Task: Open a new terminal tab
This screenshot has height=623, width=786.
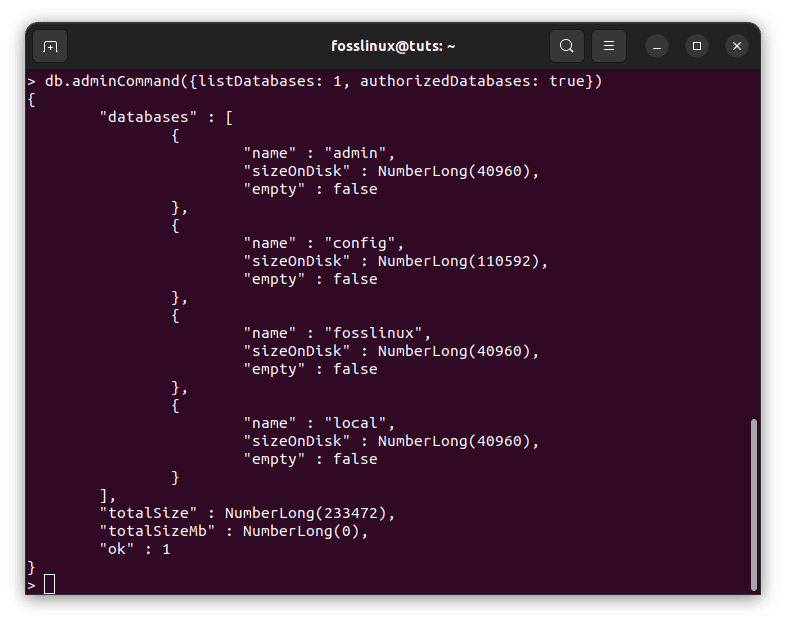Action: (x=50, y=46)
